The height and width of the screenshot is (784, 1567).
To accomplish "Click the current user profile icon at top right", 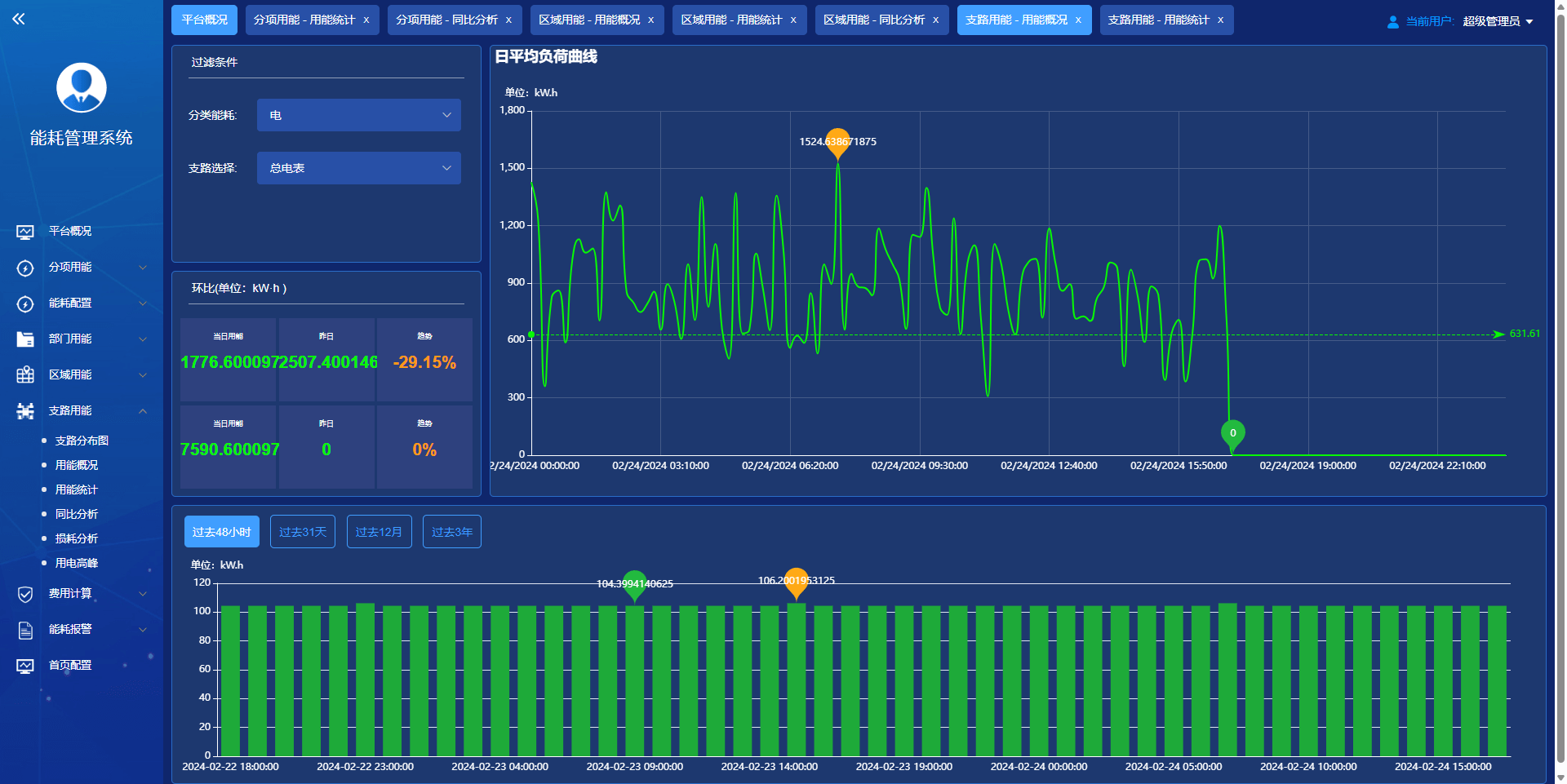I will click(1393, 21).
